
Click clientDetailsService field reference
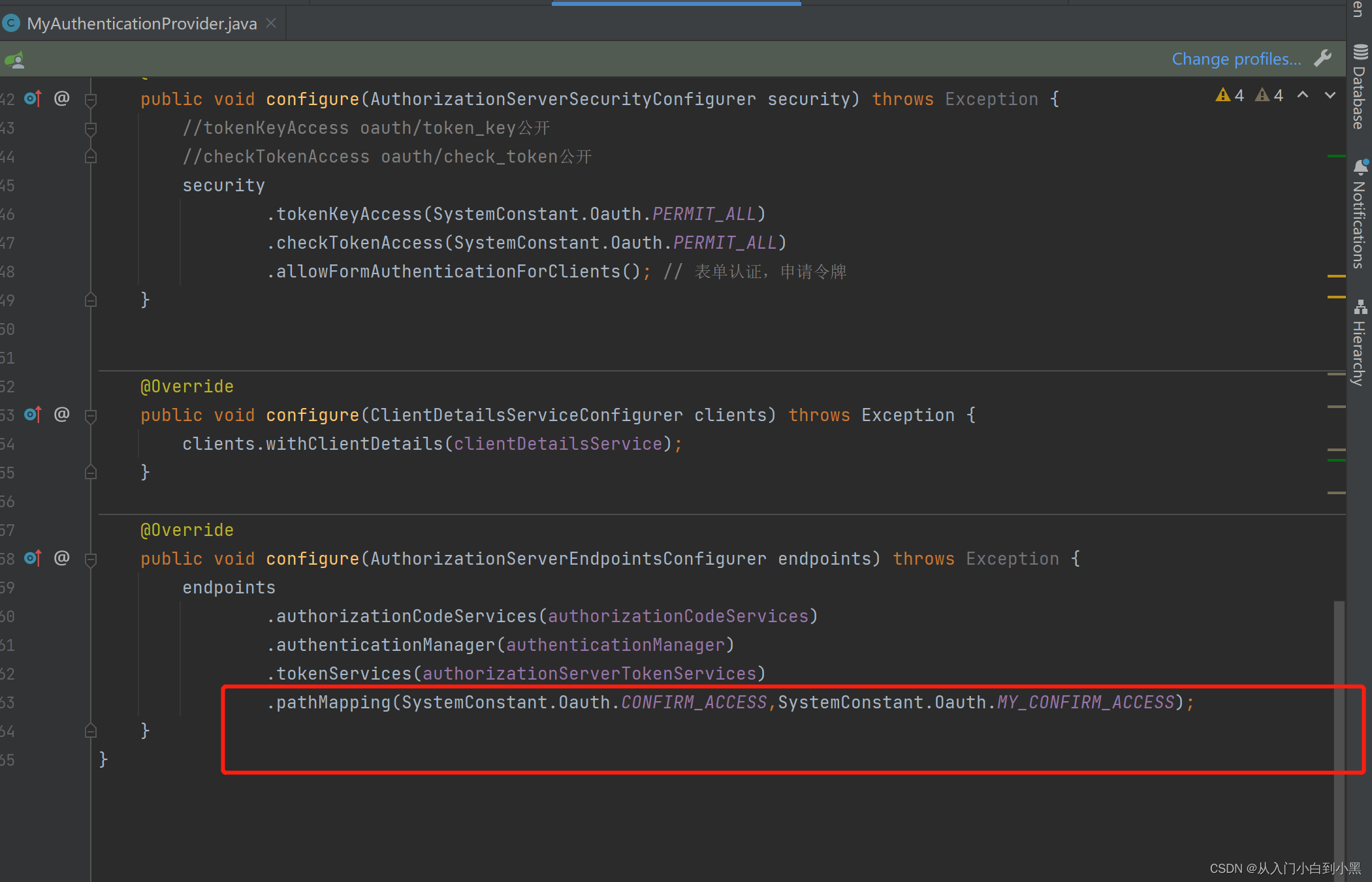tap(558, 444)
